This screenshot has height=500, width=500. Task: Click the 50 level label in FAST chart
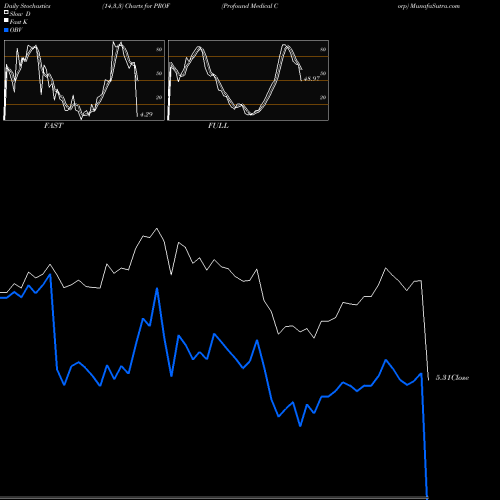tap(159, 73)
